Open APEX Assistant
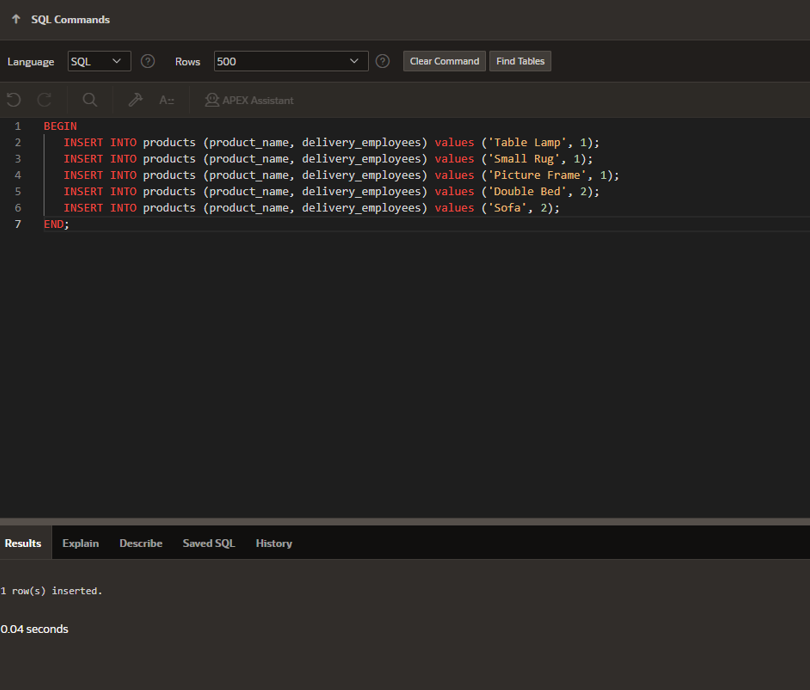810x690 pixels. tap(249, 100)
